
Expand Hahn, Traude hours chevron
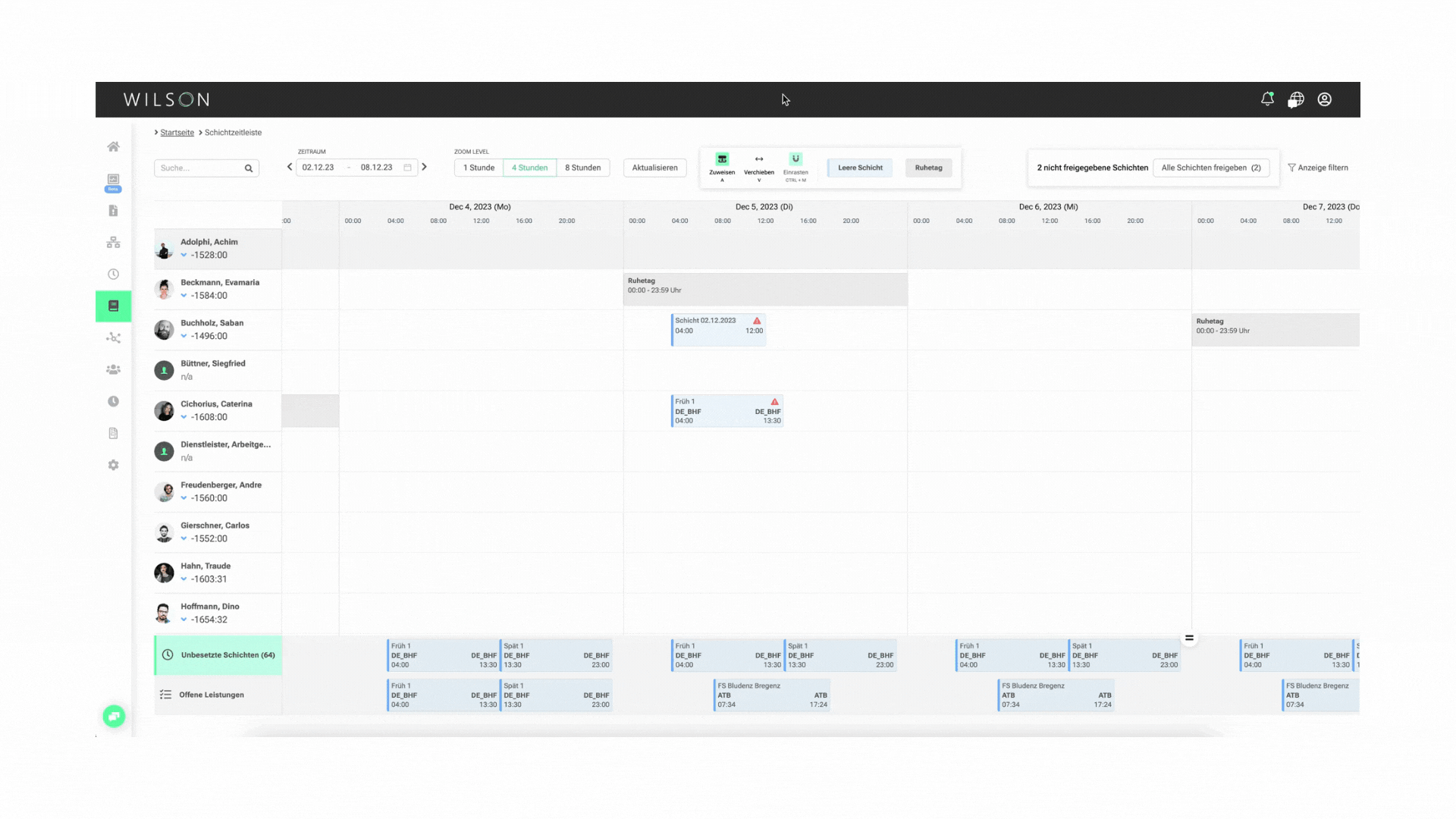184,579
